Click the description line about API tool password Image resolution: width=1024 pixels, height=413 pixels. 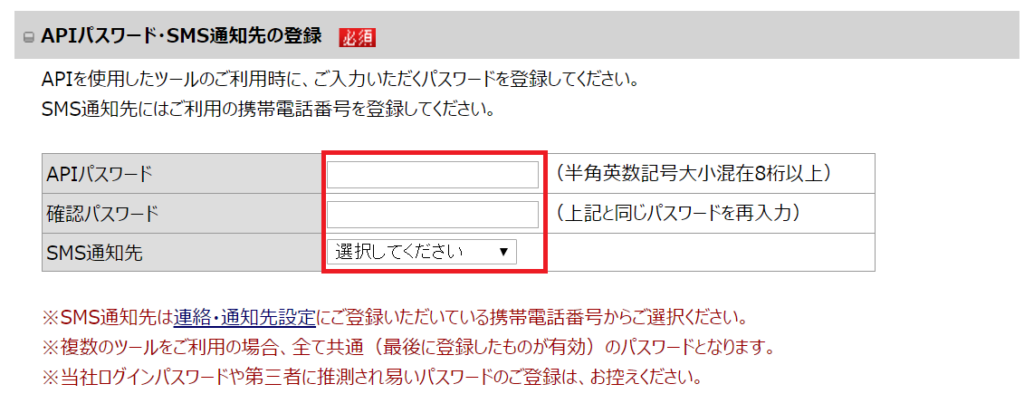click(340, 79)
